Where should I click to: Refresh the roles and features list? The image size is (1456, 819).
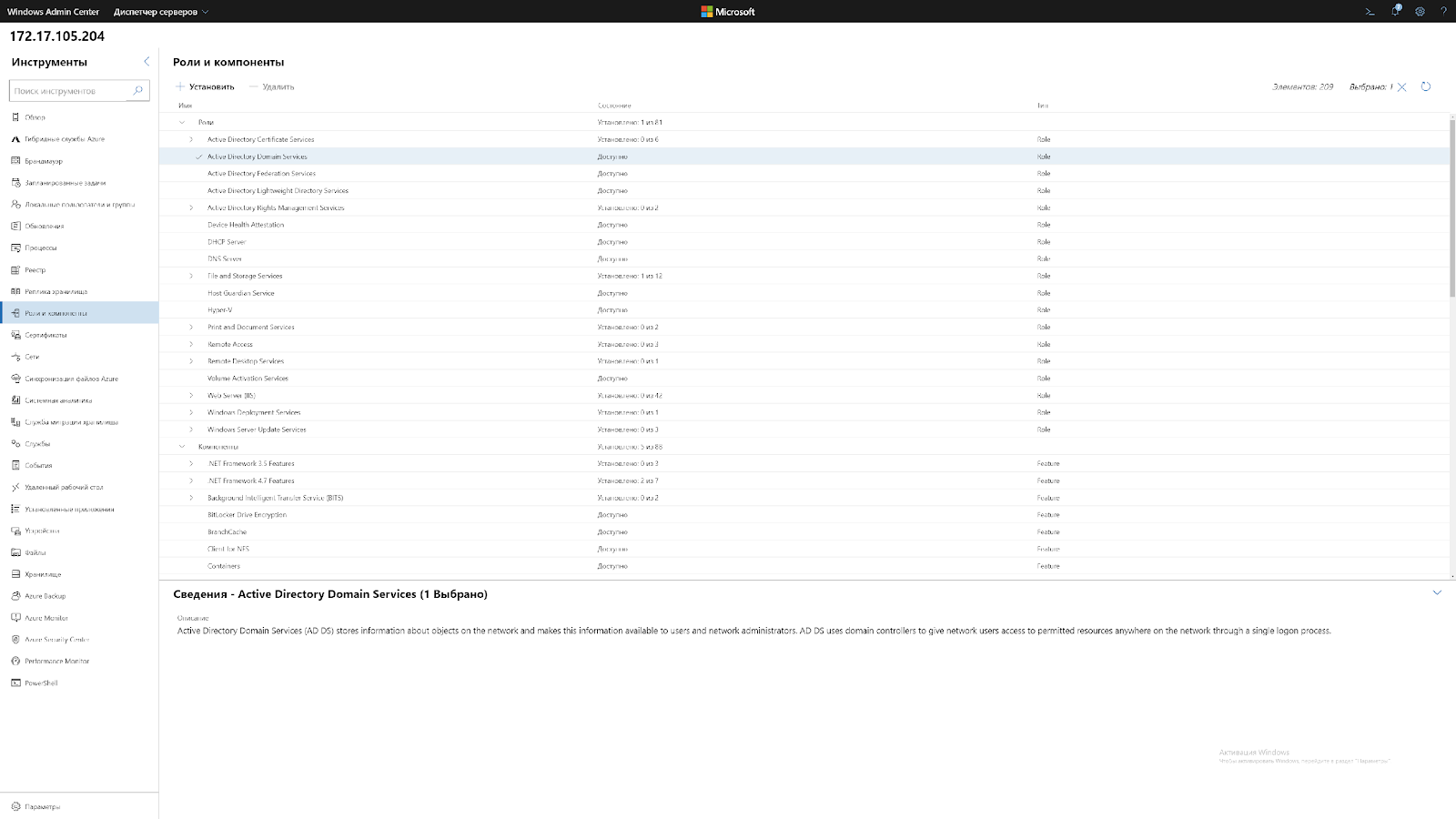[x=1426, y=86]
